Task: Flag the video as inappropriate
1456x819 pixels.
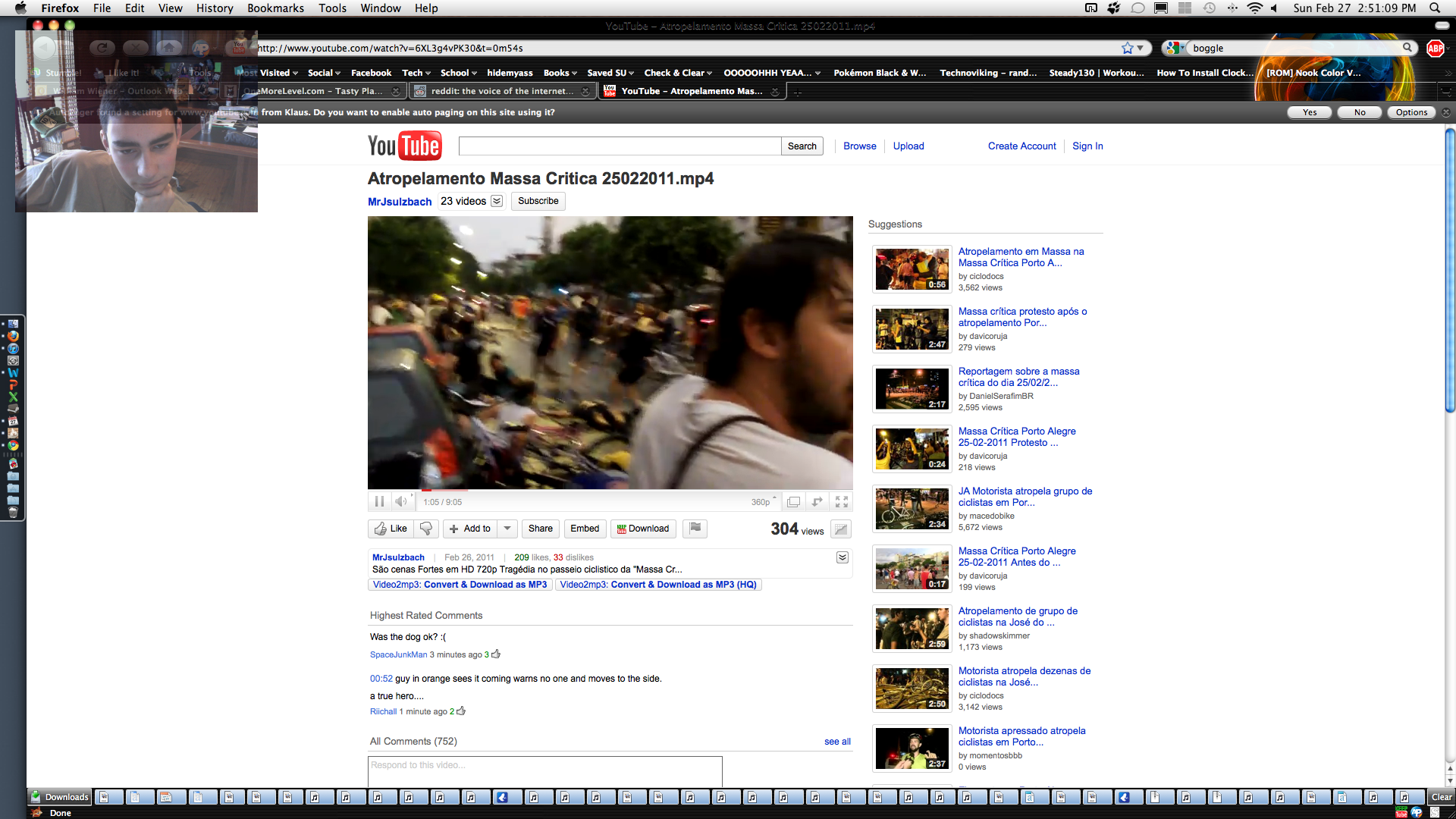Action: coord(695,529)
